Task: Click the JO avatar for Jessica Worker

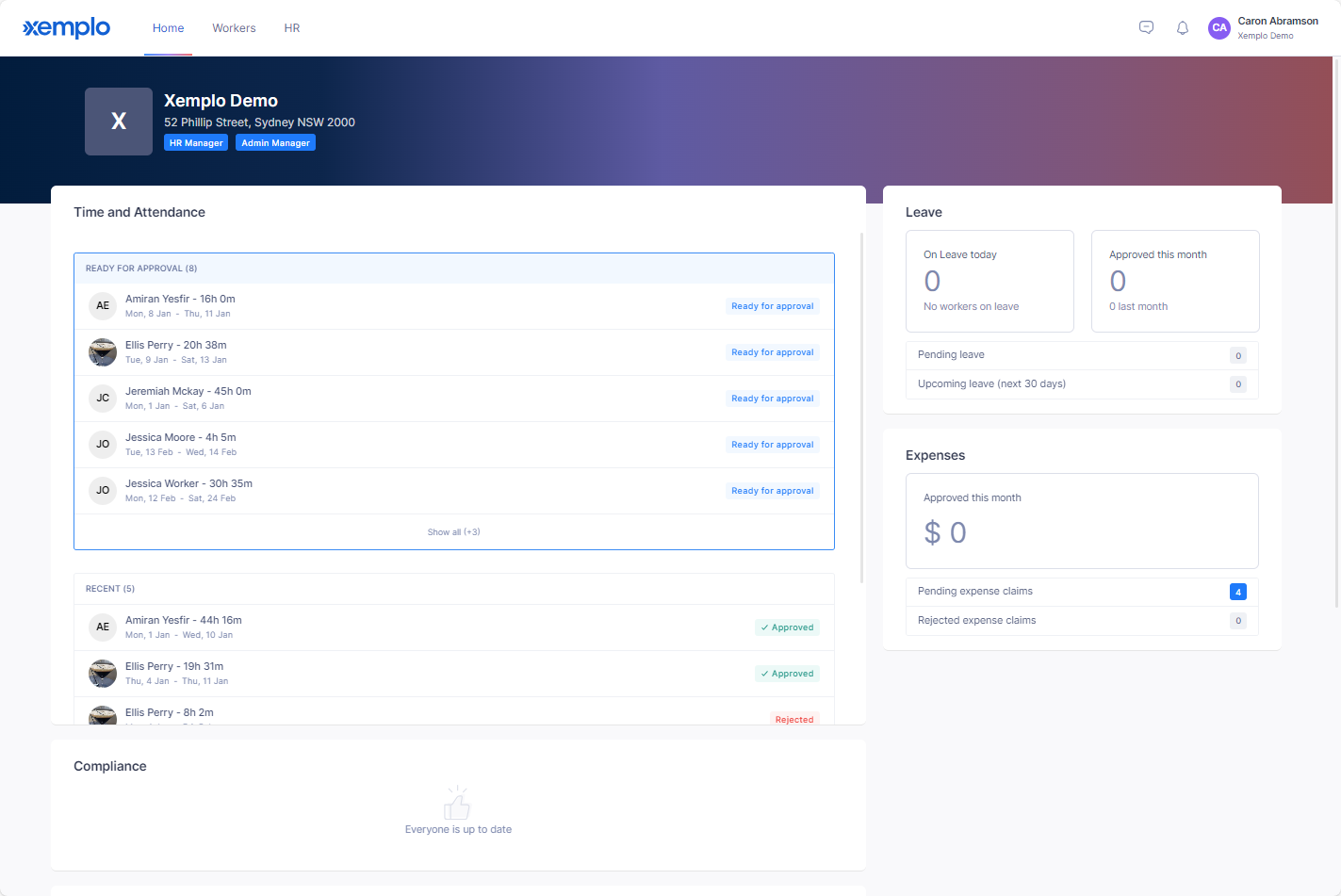Action: pyautogui.click(x=103, y=491)
